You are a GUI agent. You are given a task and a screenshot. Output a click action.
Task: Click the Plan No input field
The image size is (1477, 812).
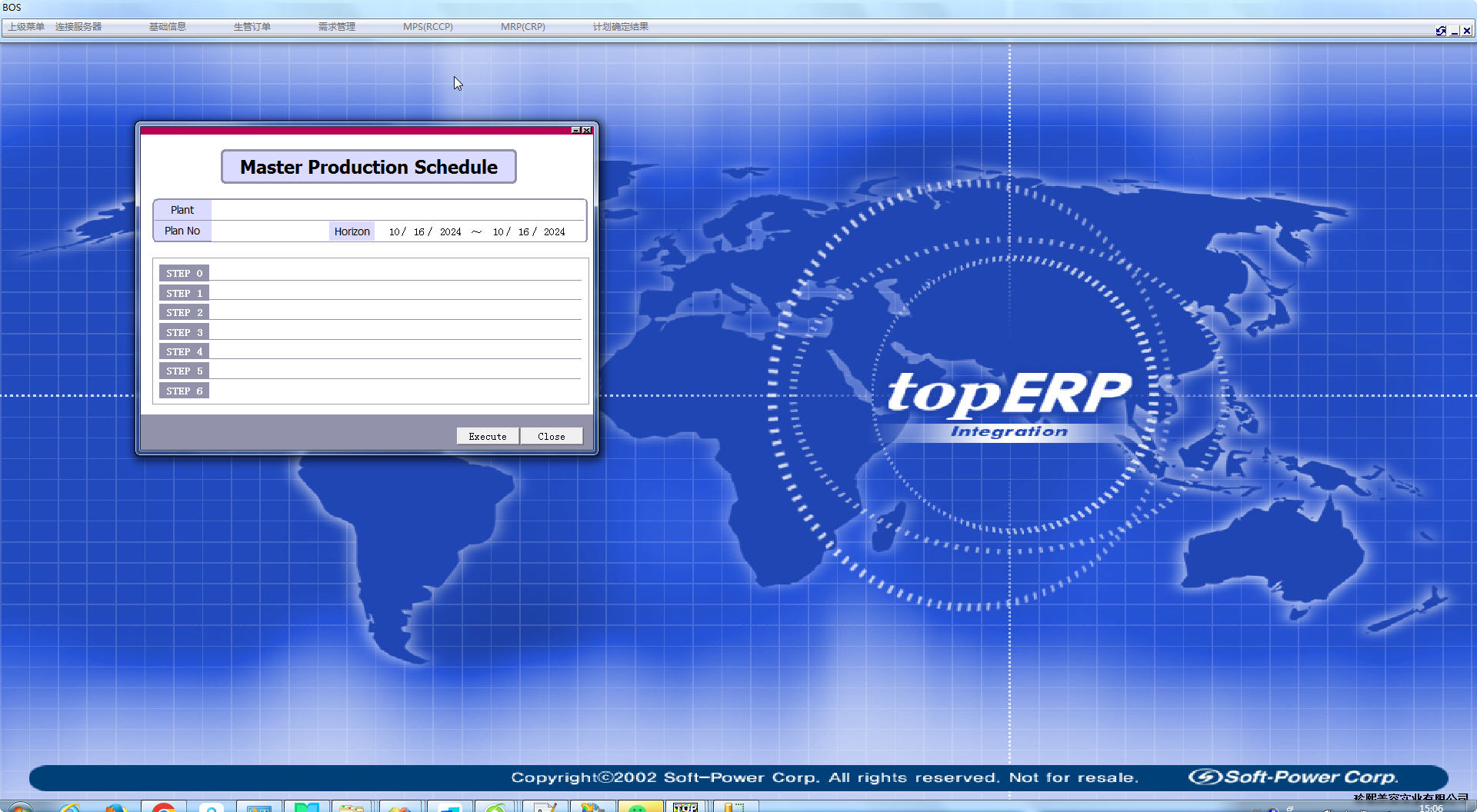(x=269, y=231)
